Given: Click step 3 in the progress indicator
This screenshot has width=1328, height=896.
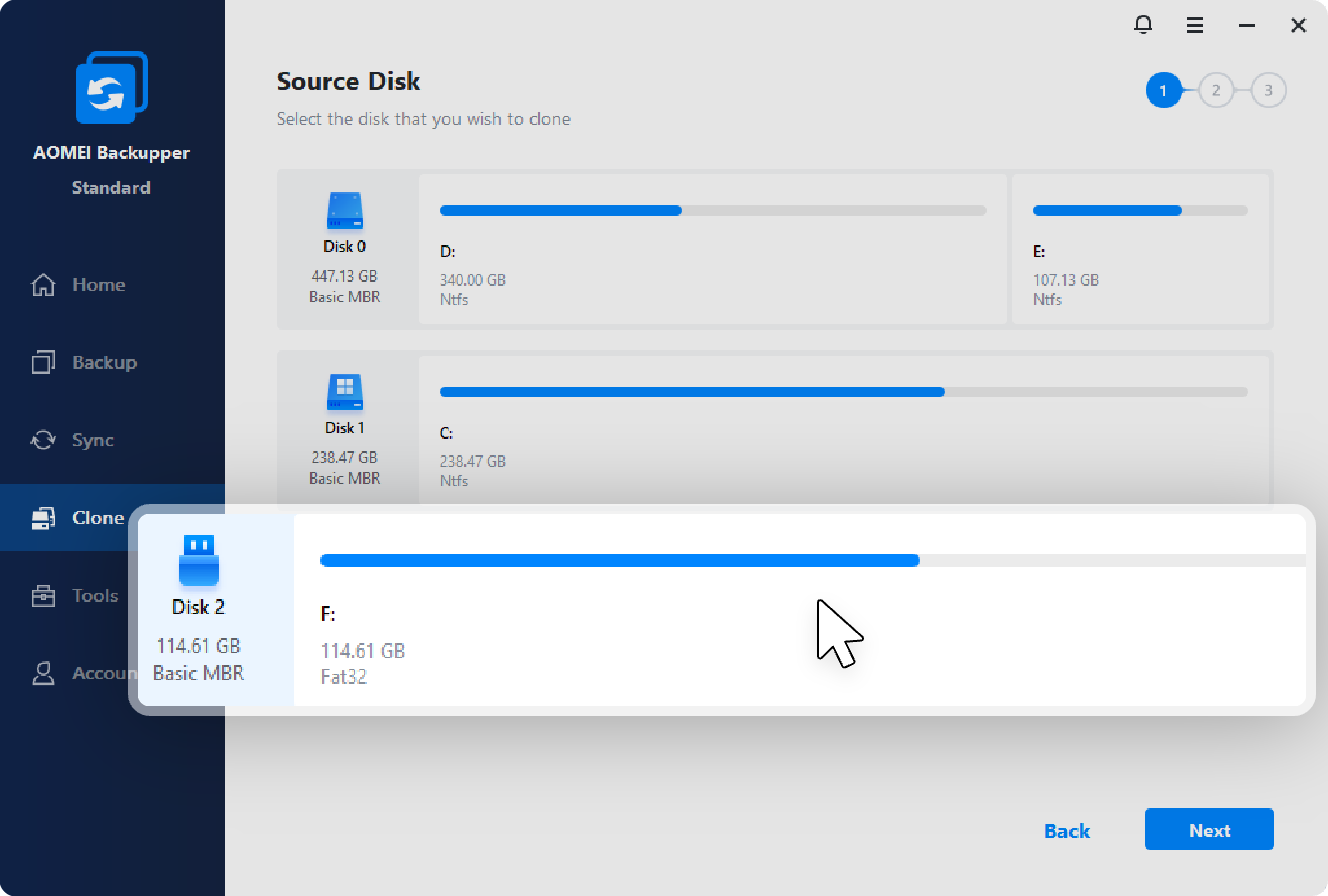Looking at the screenshot, I should point(1268,91).
